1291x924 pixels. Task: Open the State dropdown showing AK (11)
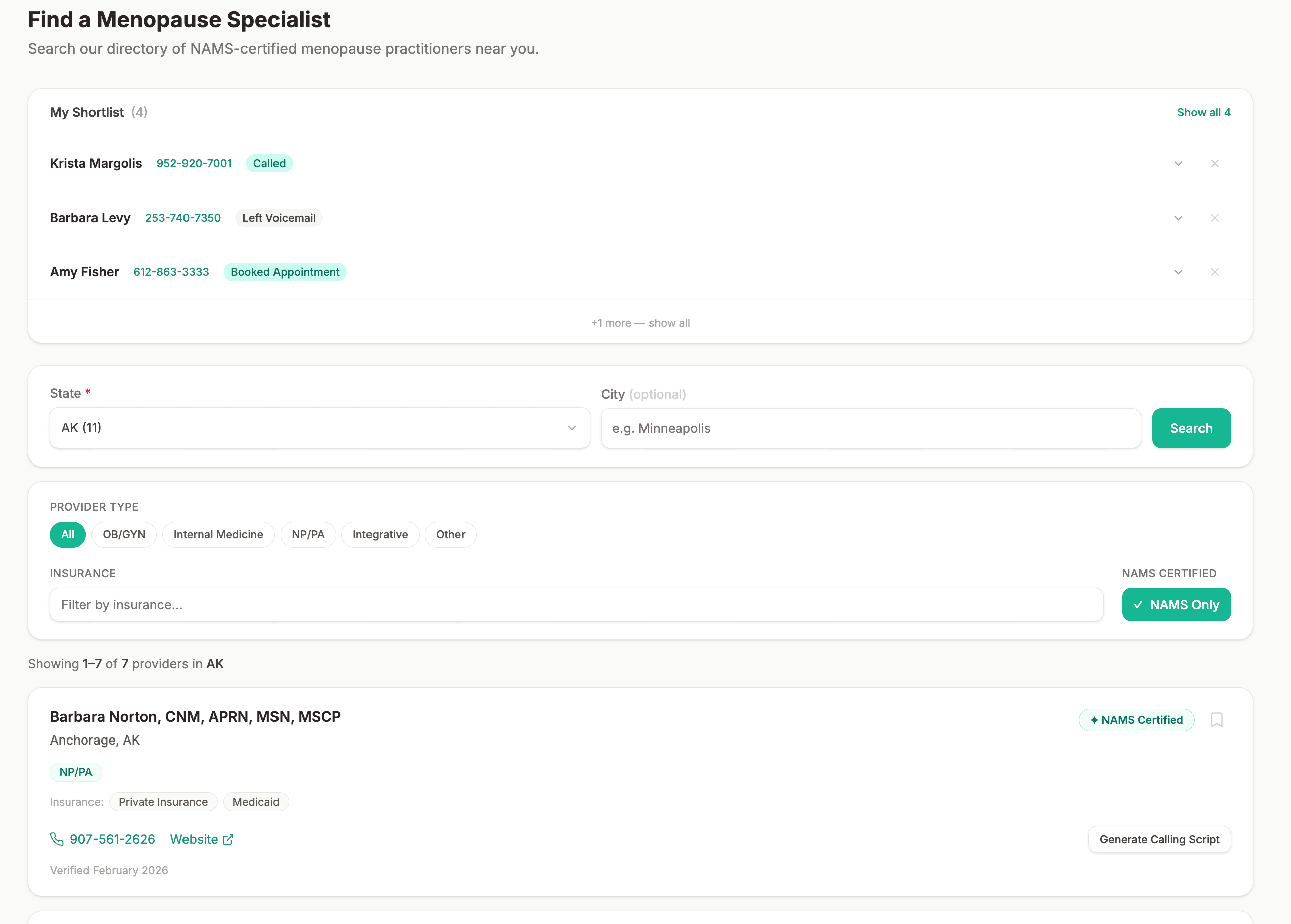(320, 428)
